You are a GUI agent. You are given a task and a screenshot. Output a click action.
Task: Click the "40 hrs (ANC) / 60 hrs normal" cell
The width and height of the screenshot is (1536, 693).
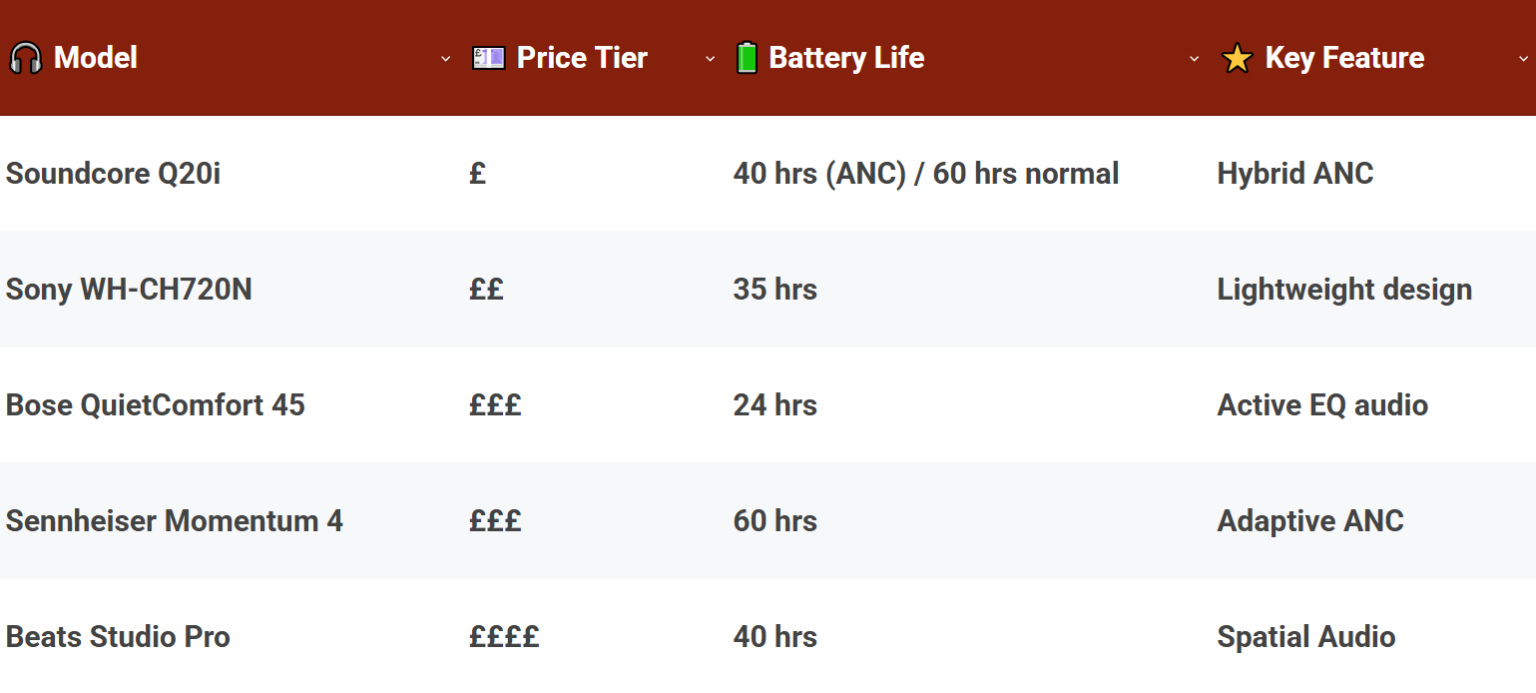tap(925, 174)
